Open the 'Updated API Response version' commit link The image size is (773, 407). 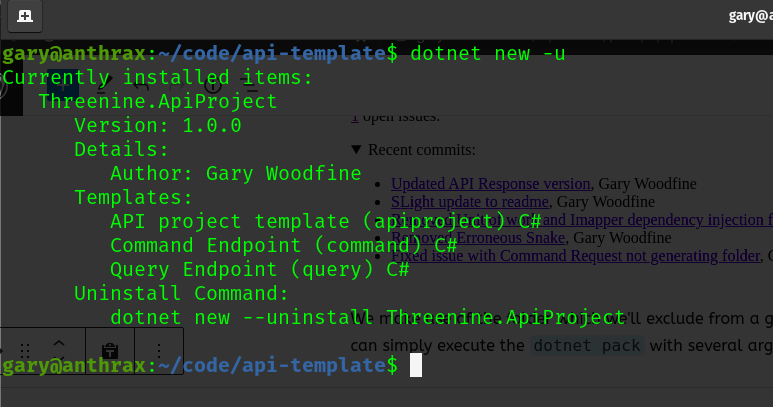click(x=491, y=183)
